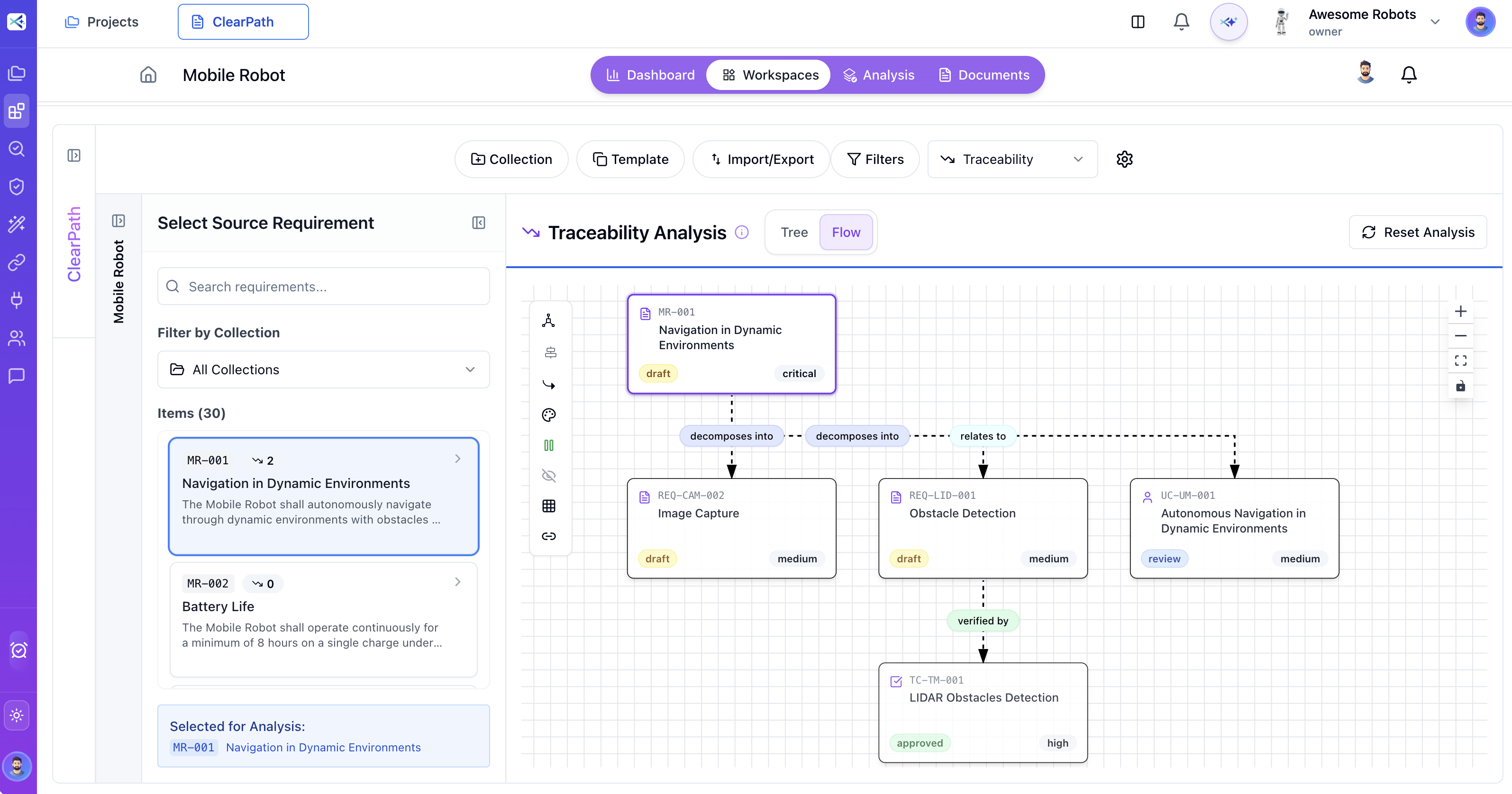Image resolution: width=1512 pixels, height=794 pixels.
Task: Select the hierarchy layout tool in the canvas toolbar
Action: pyautogui.click(x=549, y=320)
